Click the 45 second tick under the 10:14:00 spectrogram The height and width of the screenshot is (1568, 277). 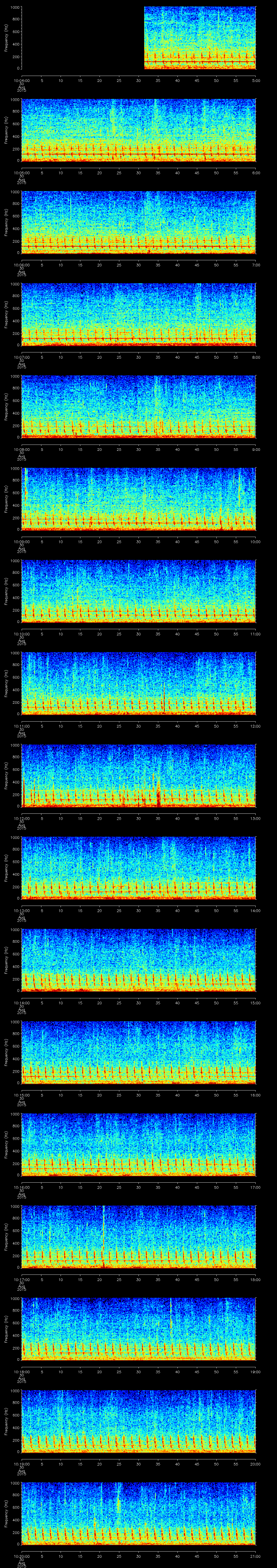tap(197, 1003)
